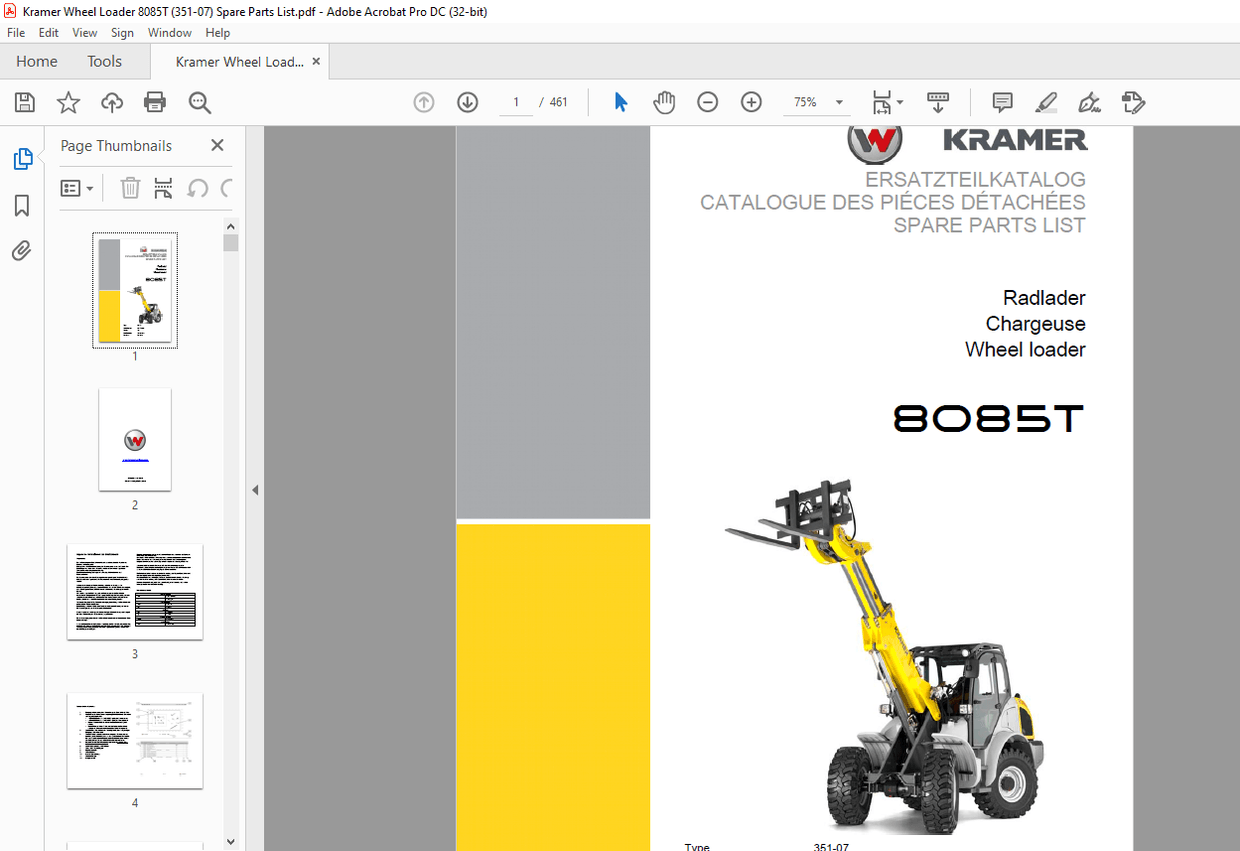Viewport: 1240px width, 851px height.
Task: Highlight text with the highlighter tool
Action: click(1045, 102)
